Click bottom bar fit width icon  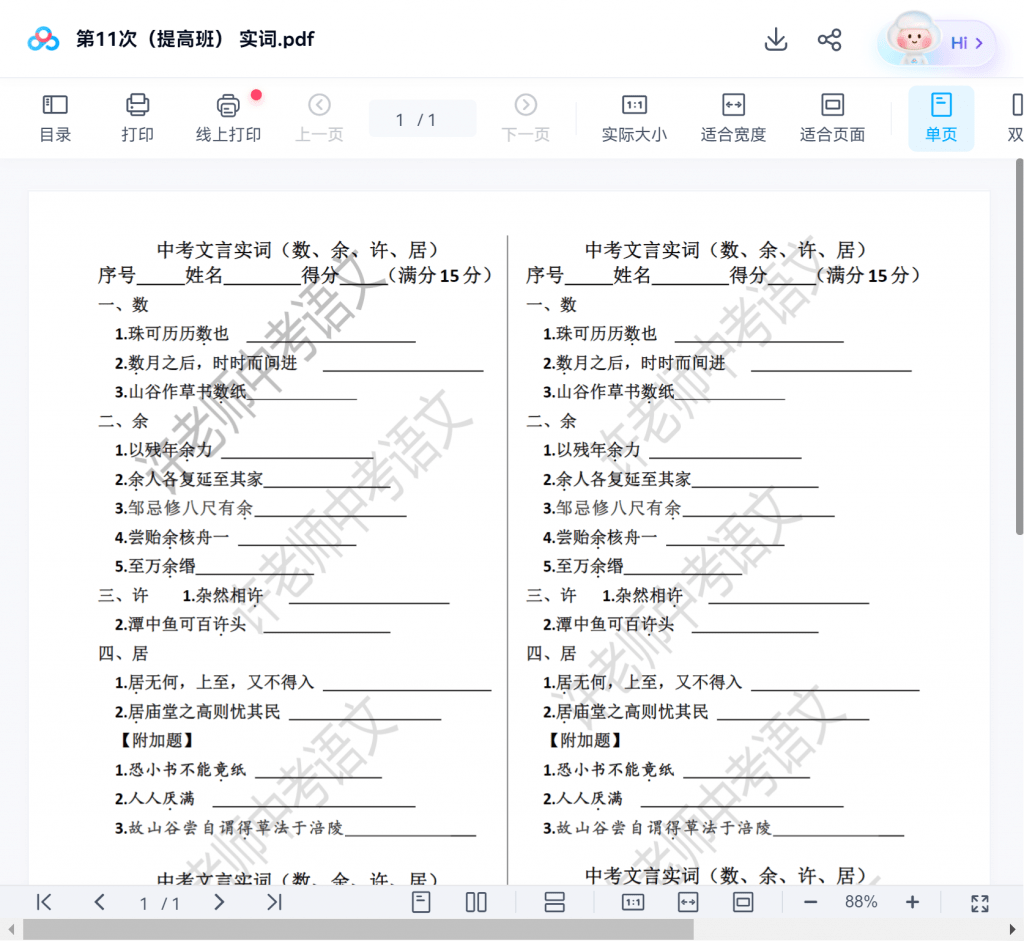click(x=688, y=902)
